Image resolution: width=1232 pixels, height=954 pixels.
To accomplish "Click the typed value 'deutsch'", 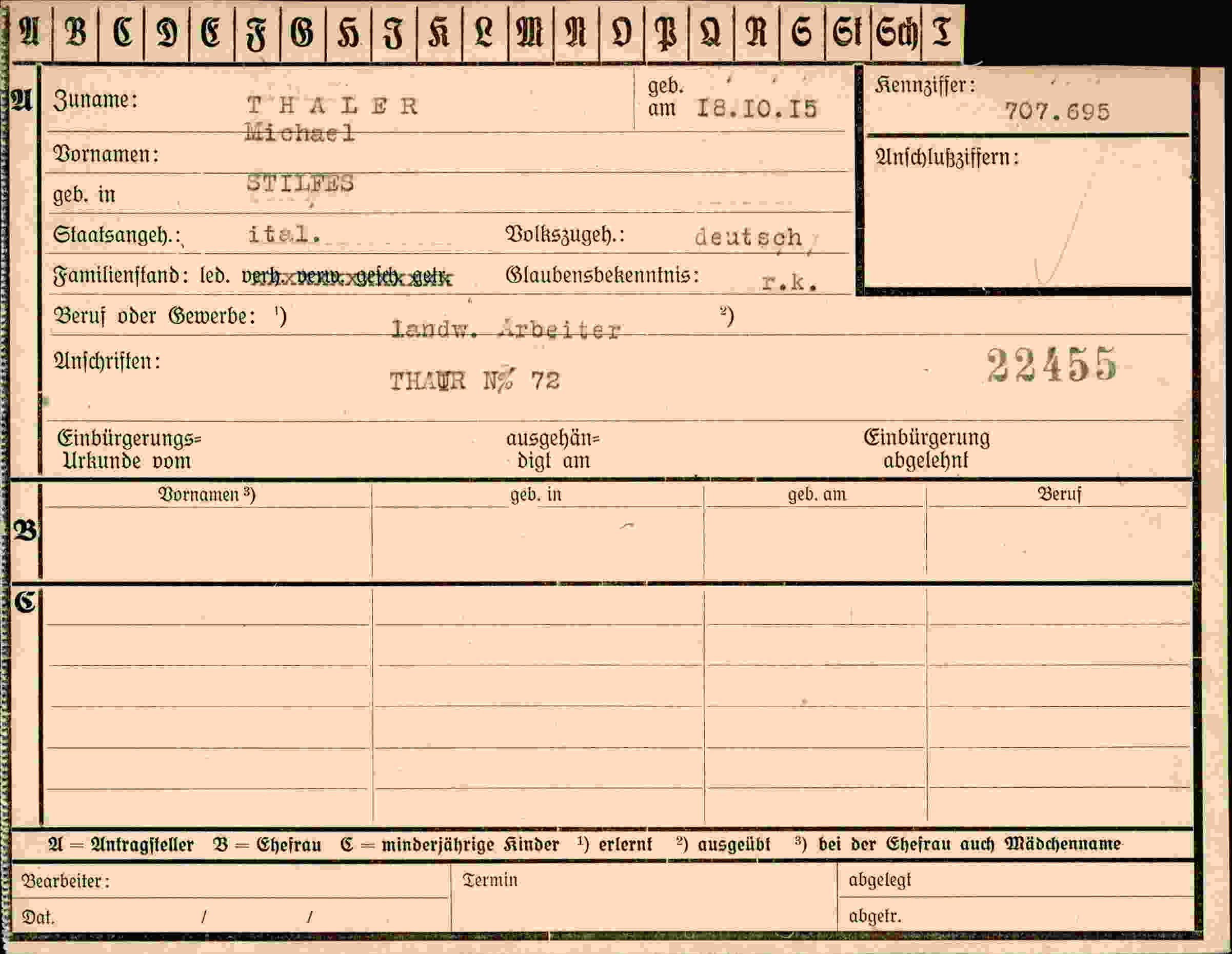I will (748, 237).
